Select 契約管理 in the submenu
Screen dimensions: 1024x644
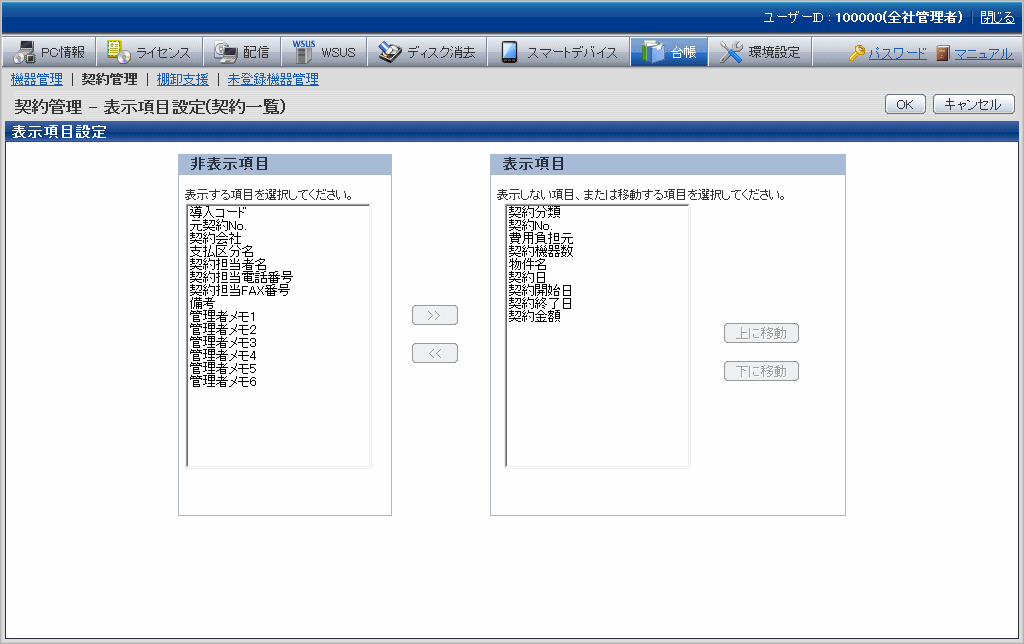109,79
